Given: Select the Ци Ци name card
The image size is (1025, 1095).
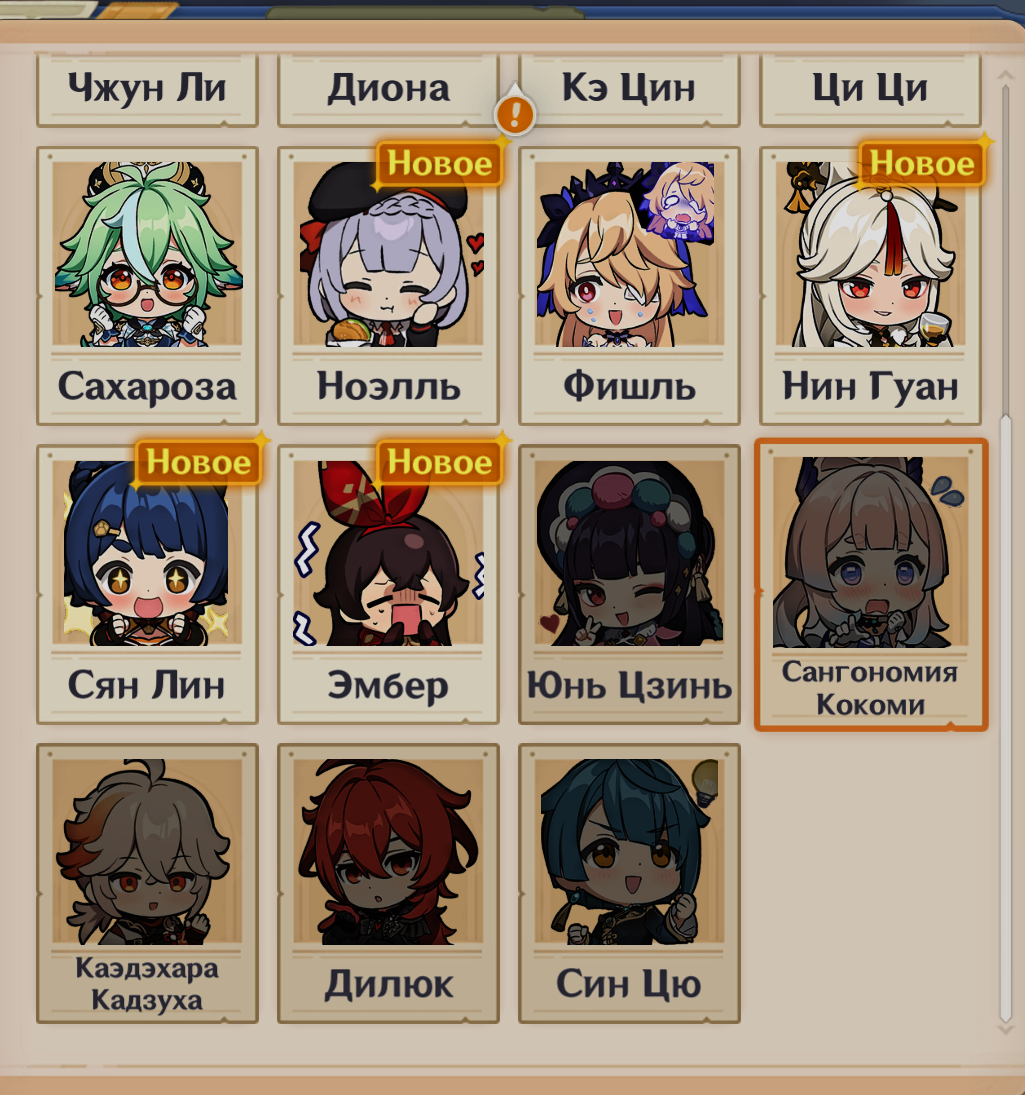Looking at the screenshot, I should point(871,91).
